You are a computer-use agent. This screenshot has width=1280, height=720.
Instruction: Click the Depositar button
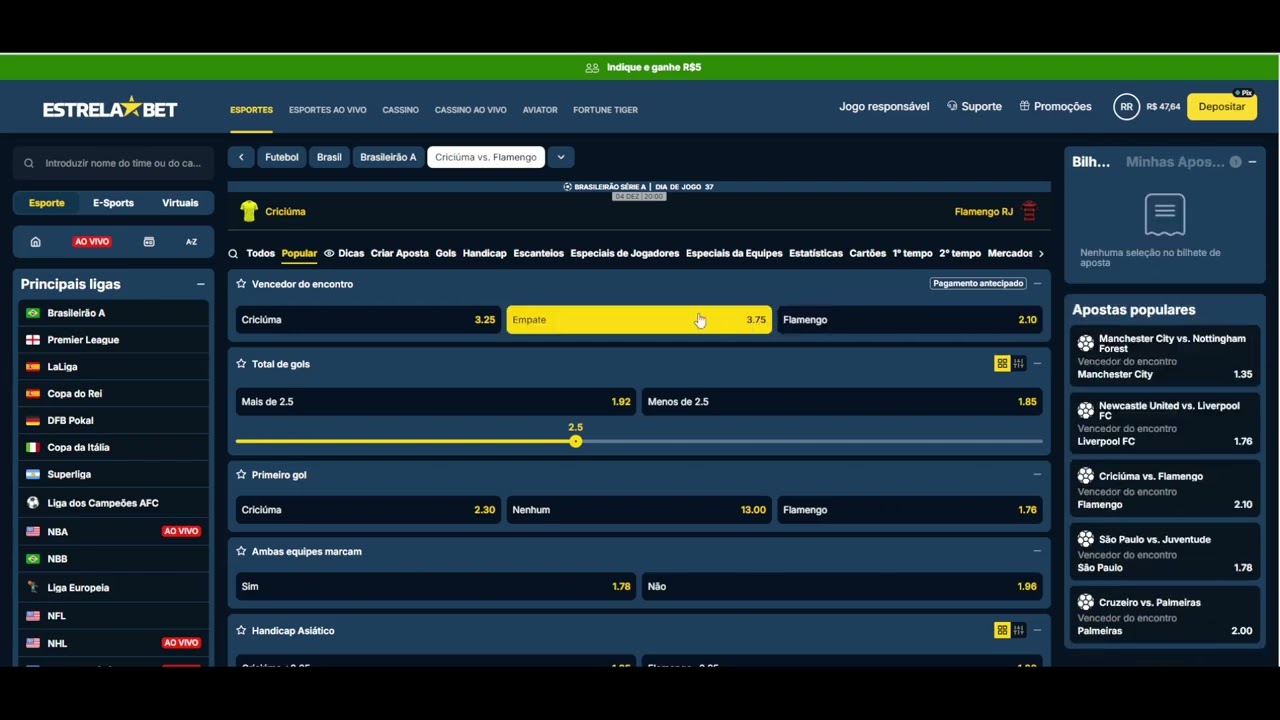pyautogui.click(x=1221, y=107)
